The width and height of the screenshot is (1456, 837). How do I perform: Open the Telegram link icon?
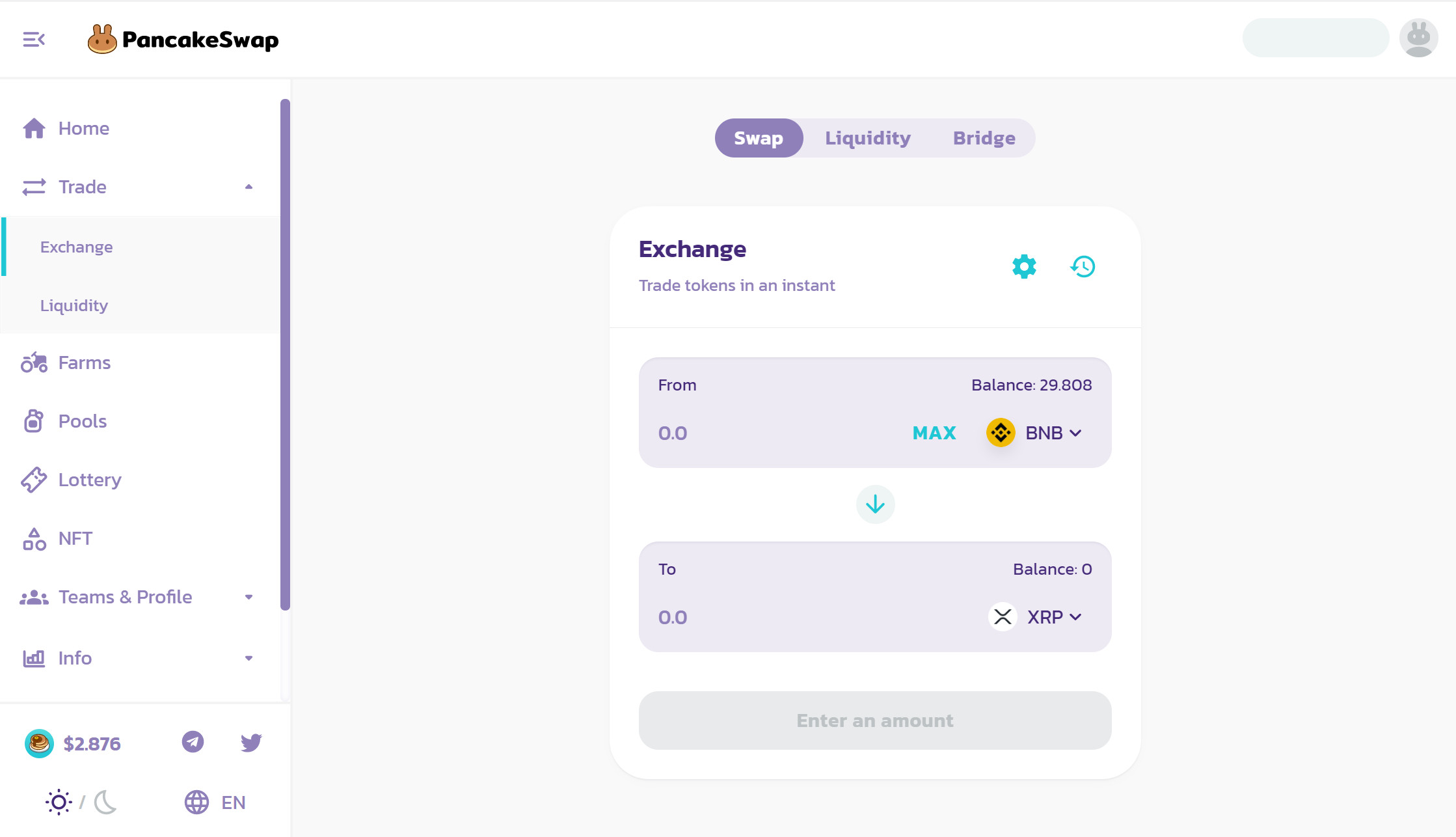pyautogui.click(x=193, y=742)
